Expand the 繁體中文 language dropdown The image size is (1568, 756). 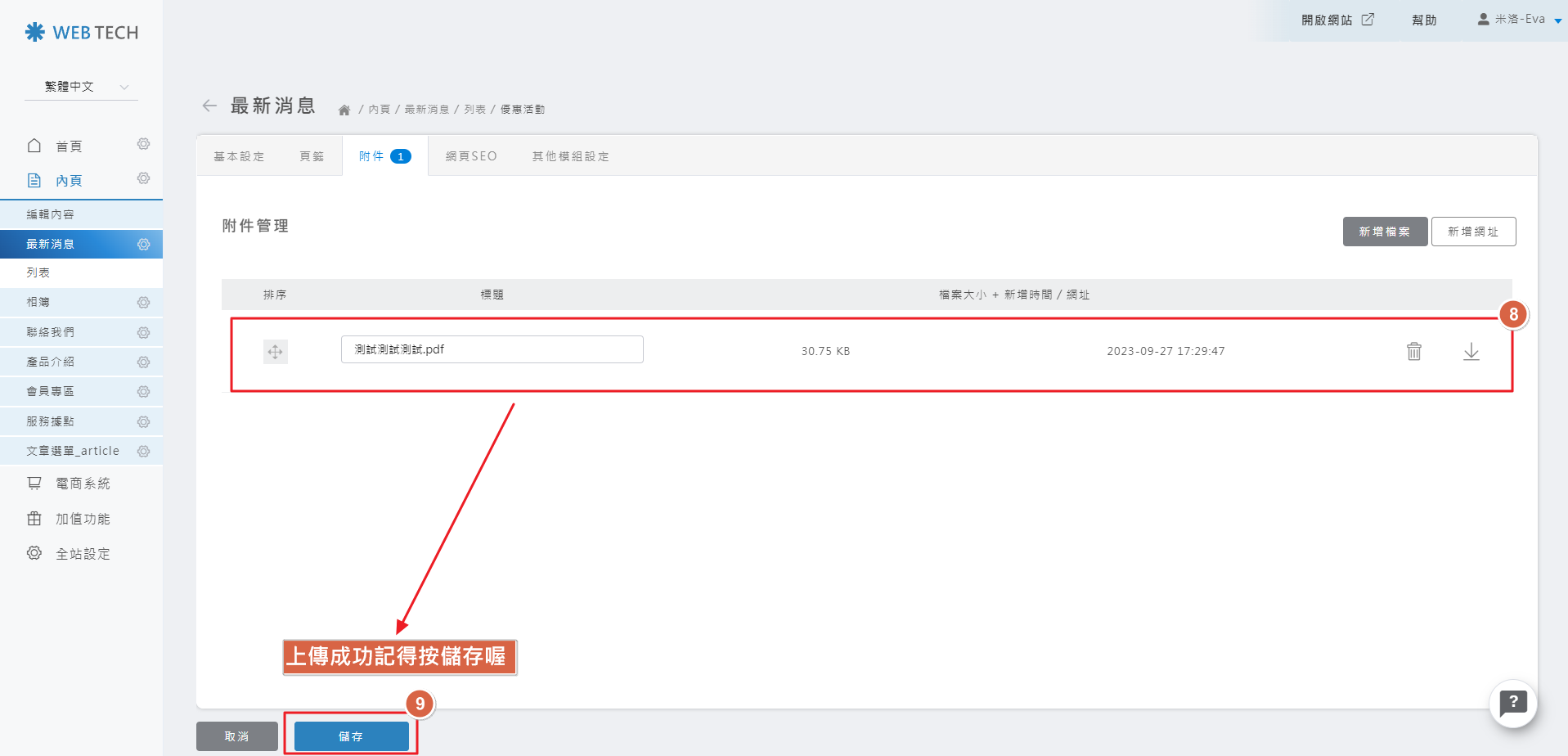81,87
